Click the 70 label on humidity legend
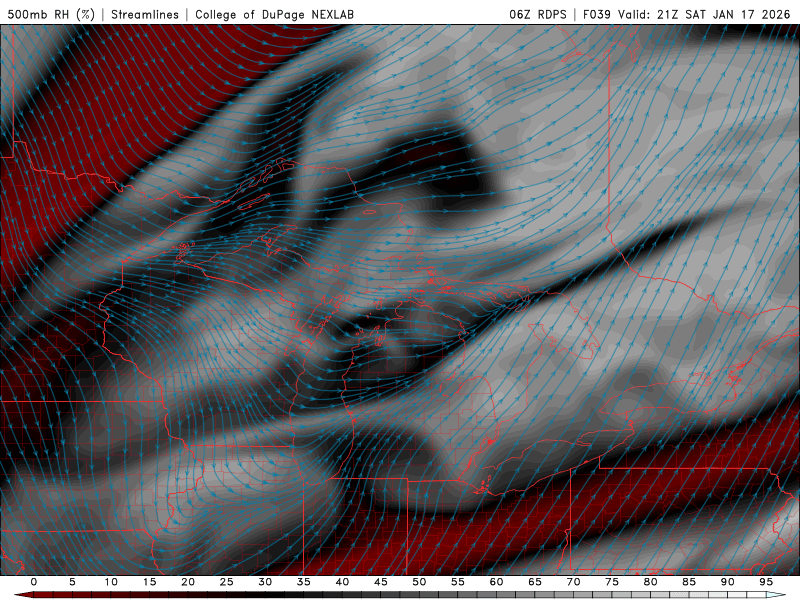Image resolution: width=800 pixels, height=600 pixels. [573, 582]
